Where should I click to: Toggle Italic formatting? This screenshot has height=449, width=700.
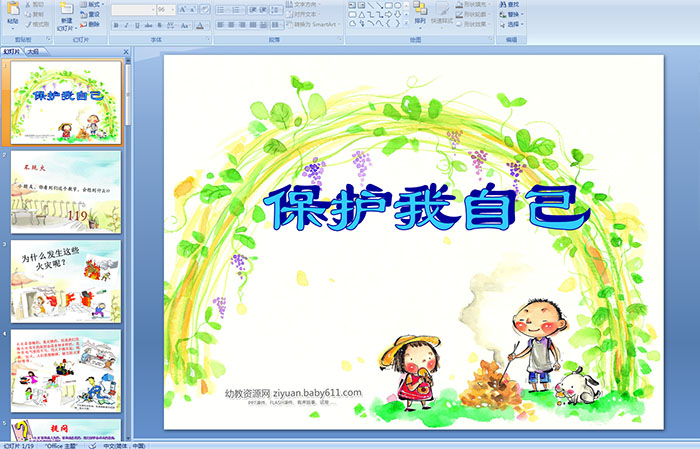click(x=126, y=25)
